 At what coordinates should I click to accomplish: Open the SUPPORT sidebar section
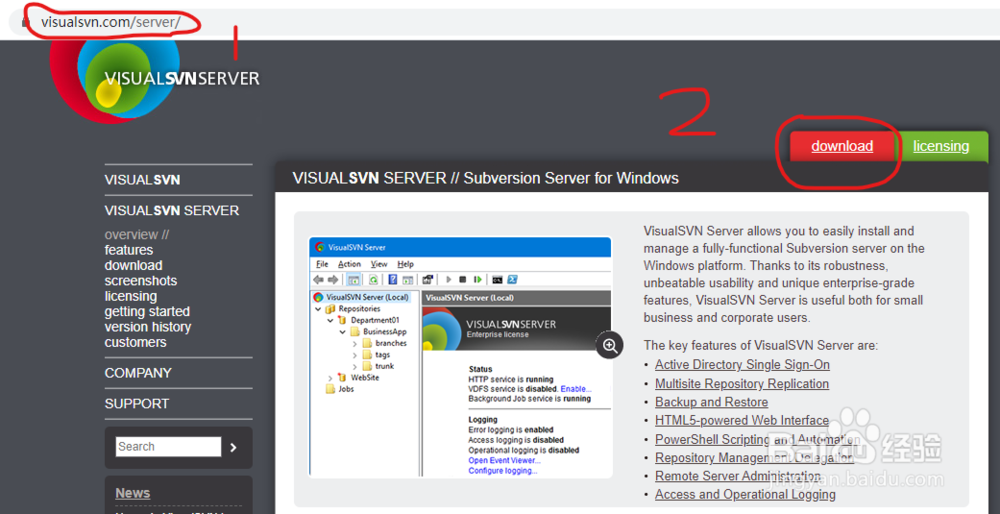136,404
